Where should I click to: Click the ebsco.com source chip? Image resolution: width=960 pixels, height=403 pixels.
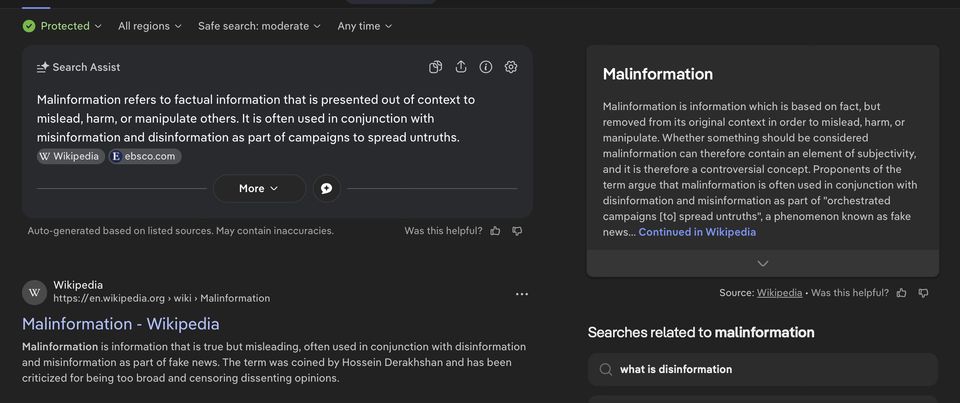pos(145,156)
